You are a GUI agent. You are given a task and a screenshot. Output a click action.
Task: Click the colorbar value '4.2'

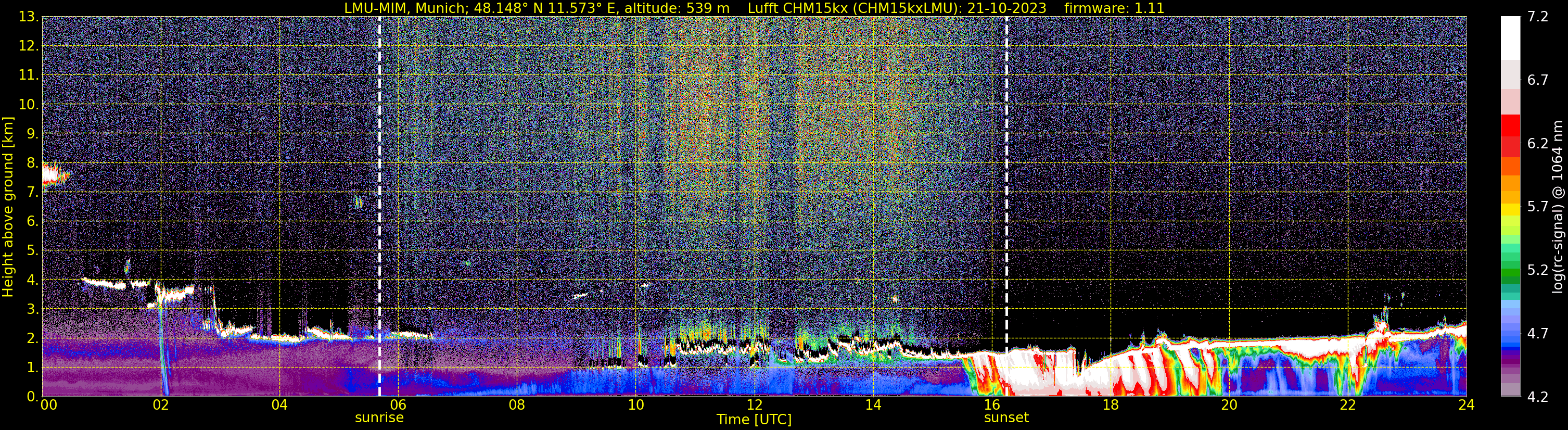[x=1538, y=397]
